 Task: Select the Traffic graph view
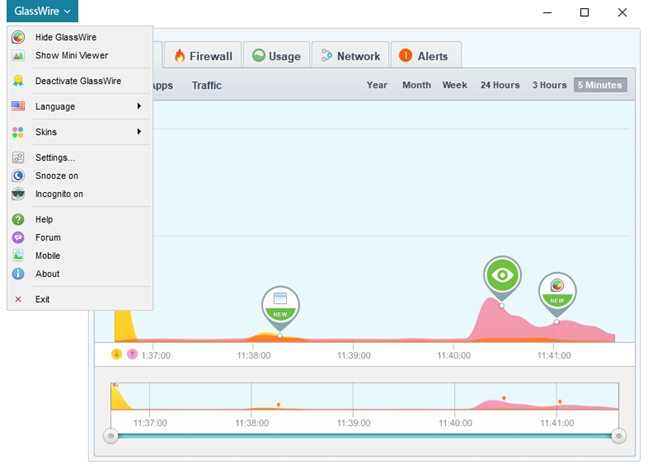[x=207, y=86]
